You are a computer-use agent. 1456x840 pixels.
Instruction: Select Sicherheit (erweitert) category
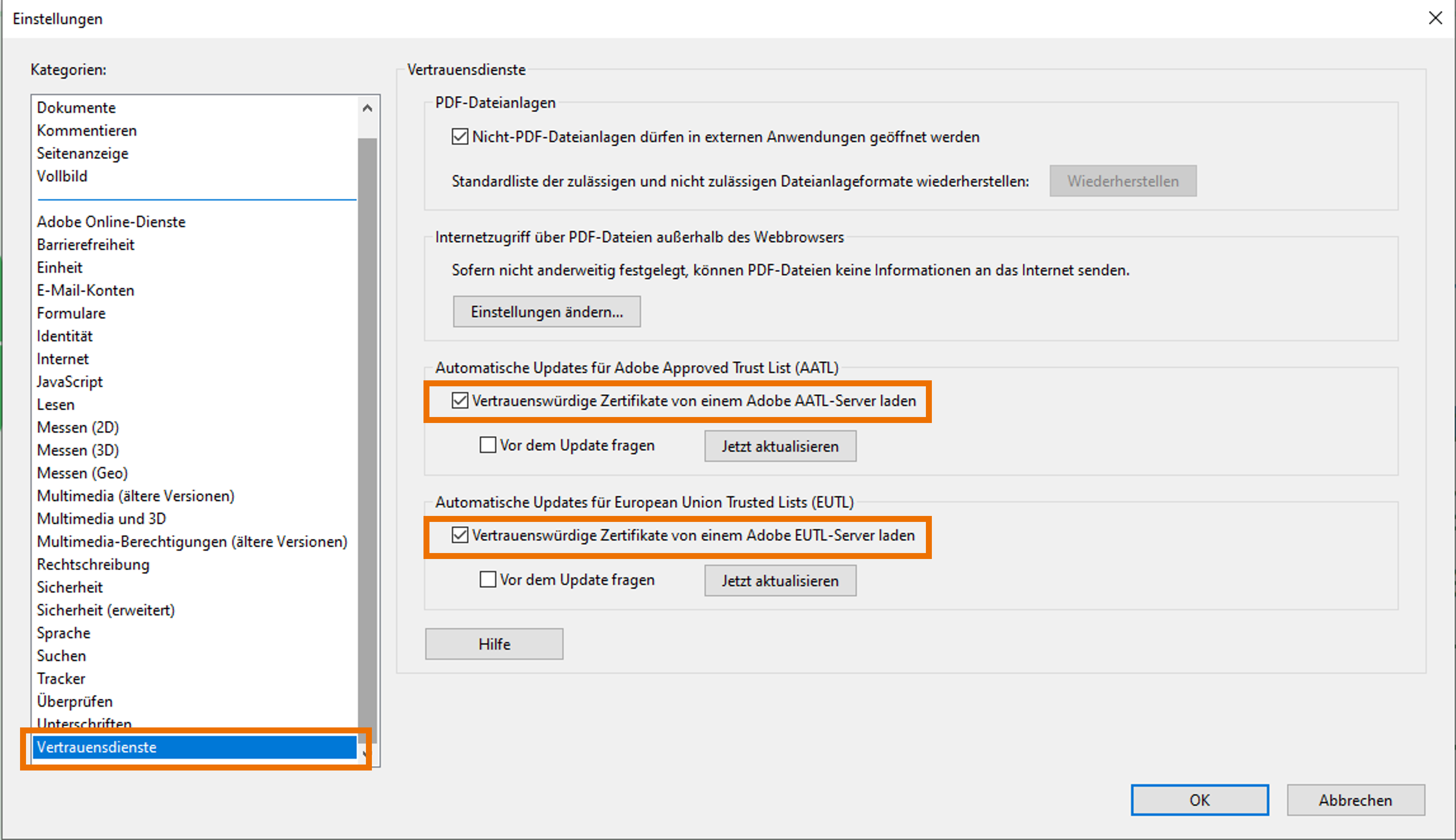[x=106, y=610]
